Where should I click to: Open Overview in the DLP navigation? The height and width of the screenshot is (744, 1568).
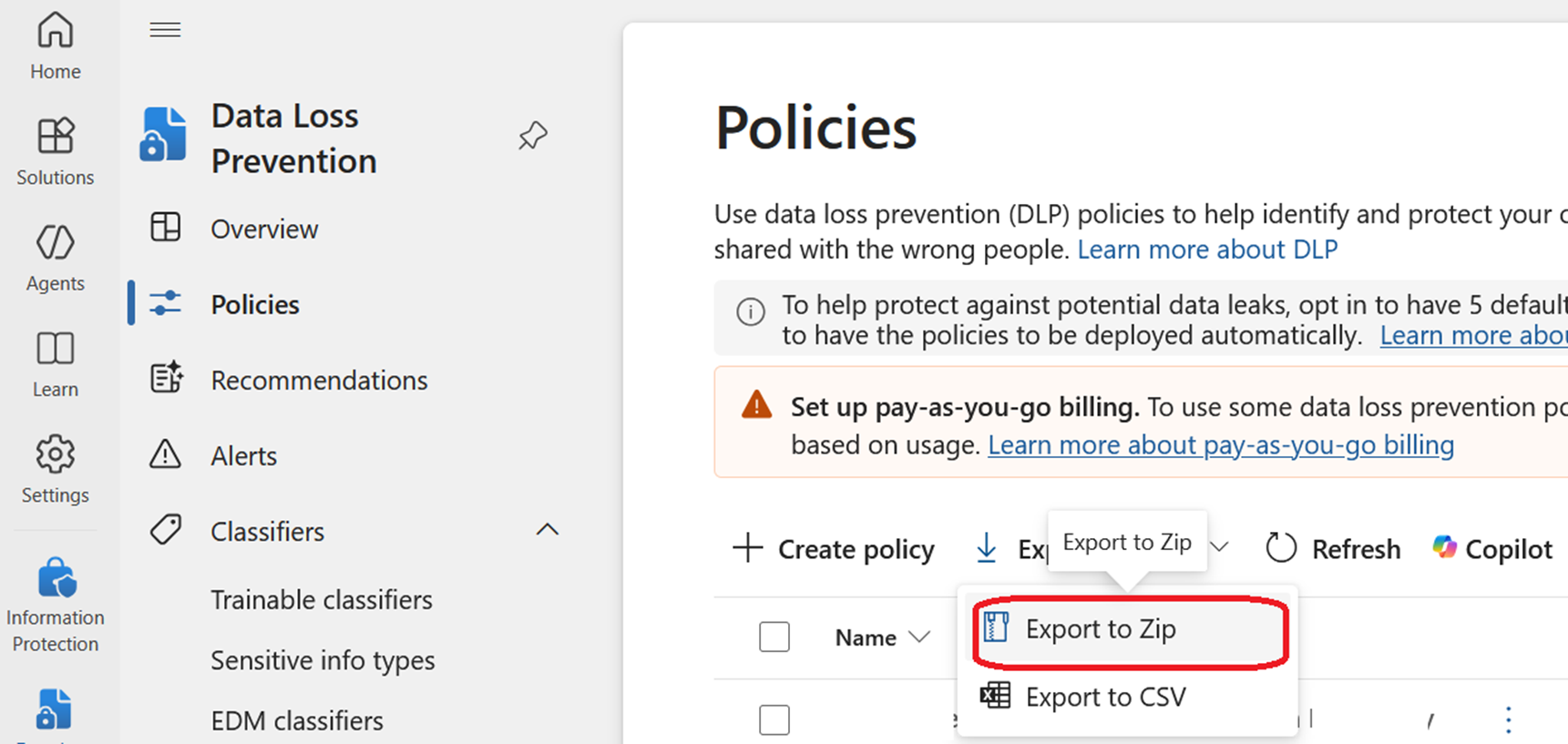click(x=264, y=229)
